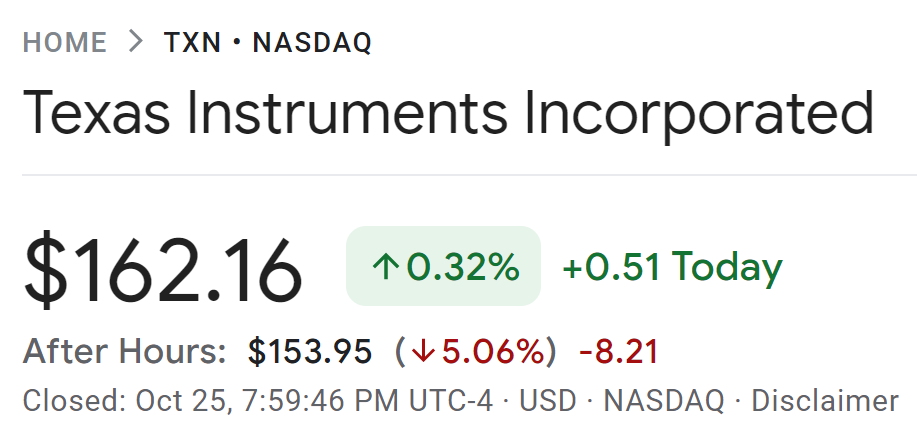This screenshot has width=917, height=422.
Task: Open the Disclaimer link
Action: coord(825,401)
